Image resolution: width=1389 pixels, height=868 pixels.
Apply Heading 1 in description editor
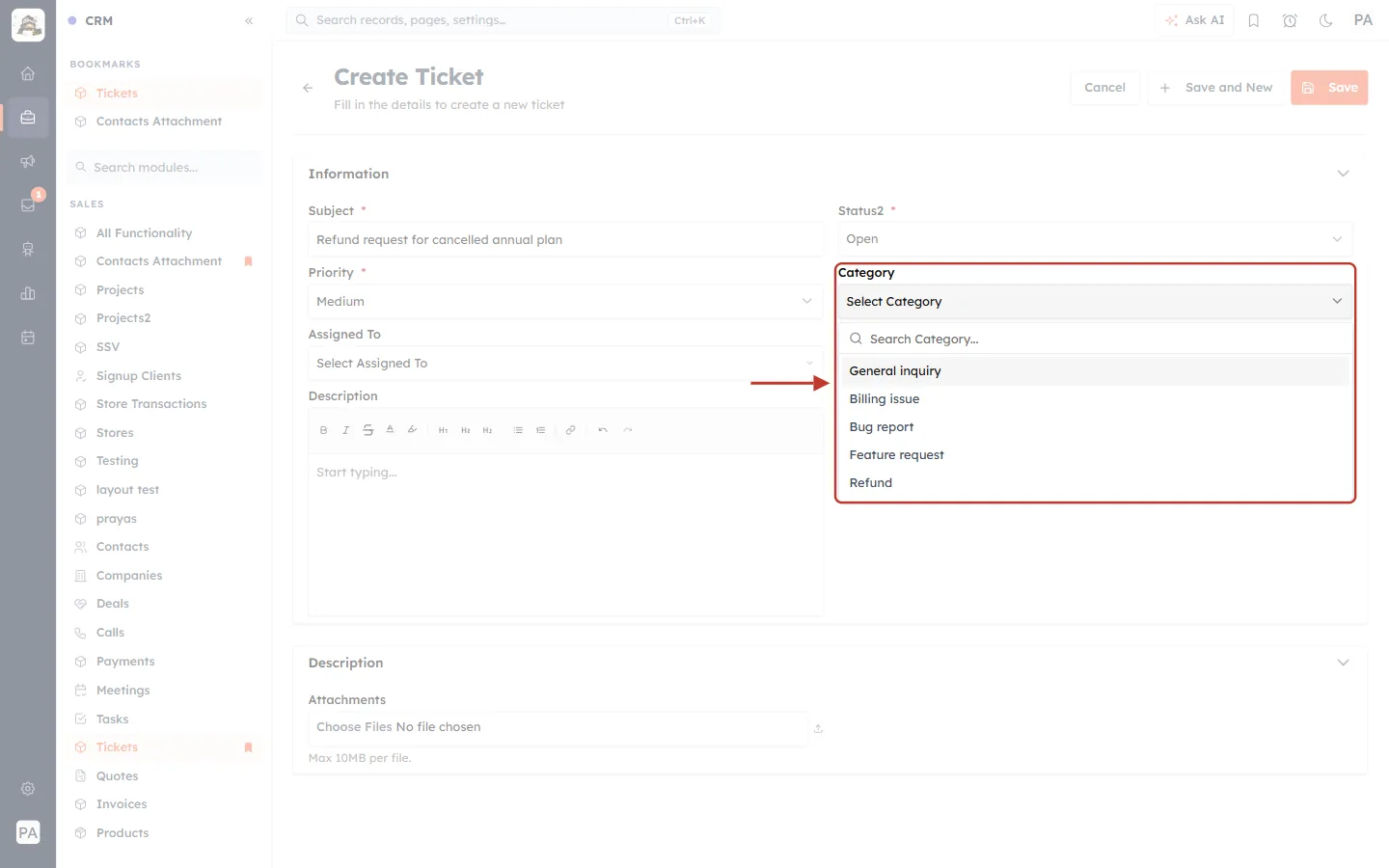point(443,430)
